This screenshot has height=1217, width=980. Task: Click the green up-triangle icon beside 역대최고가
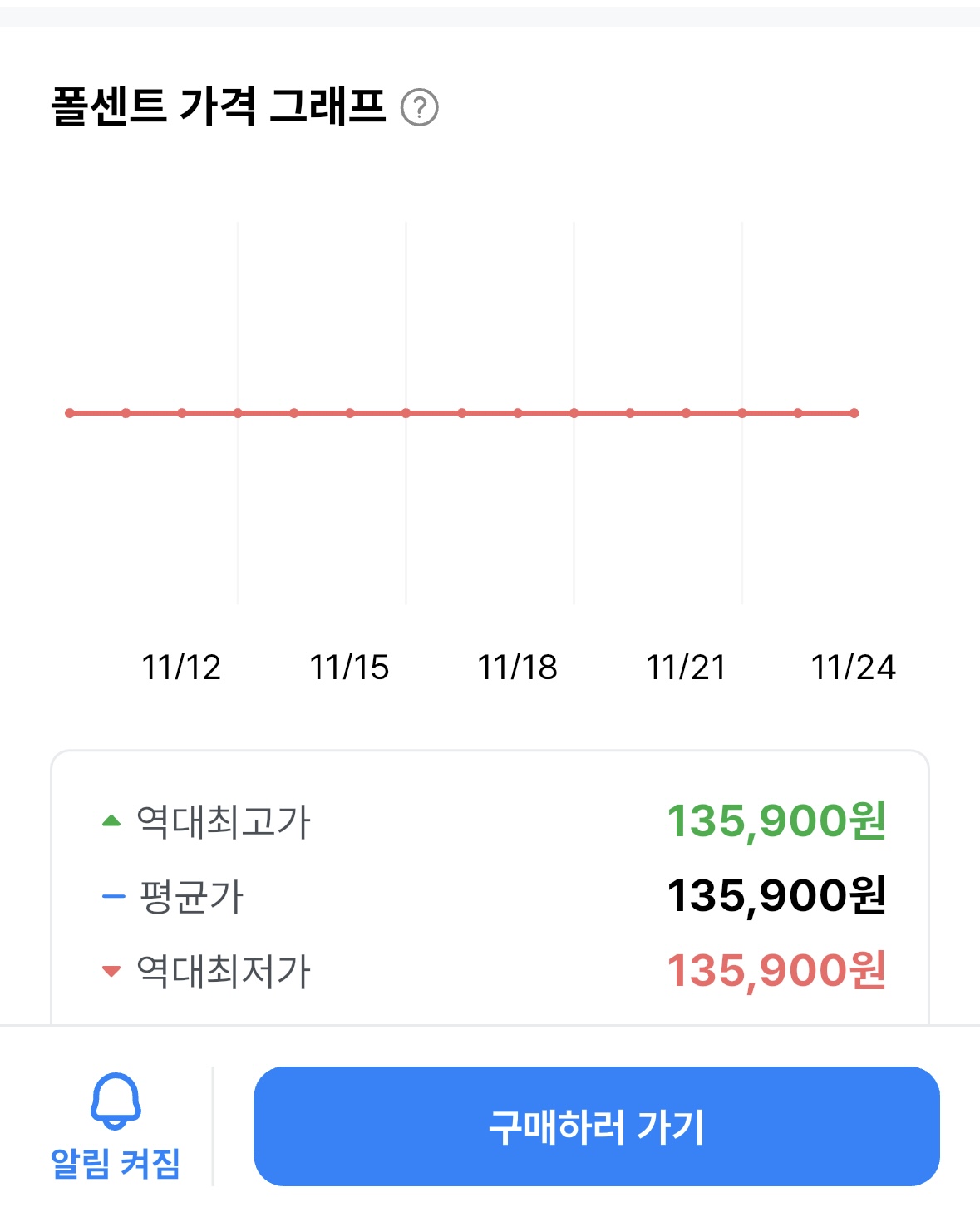tap(111, 819)
